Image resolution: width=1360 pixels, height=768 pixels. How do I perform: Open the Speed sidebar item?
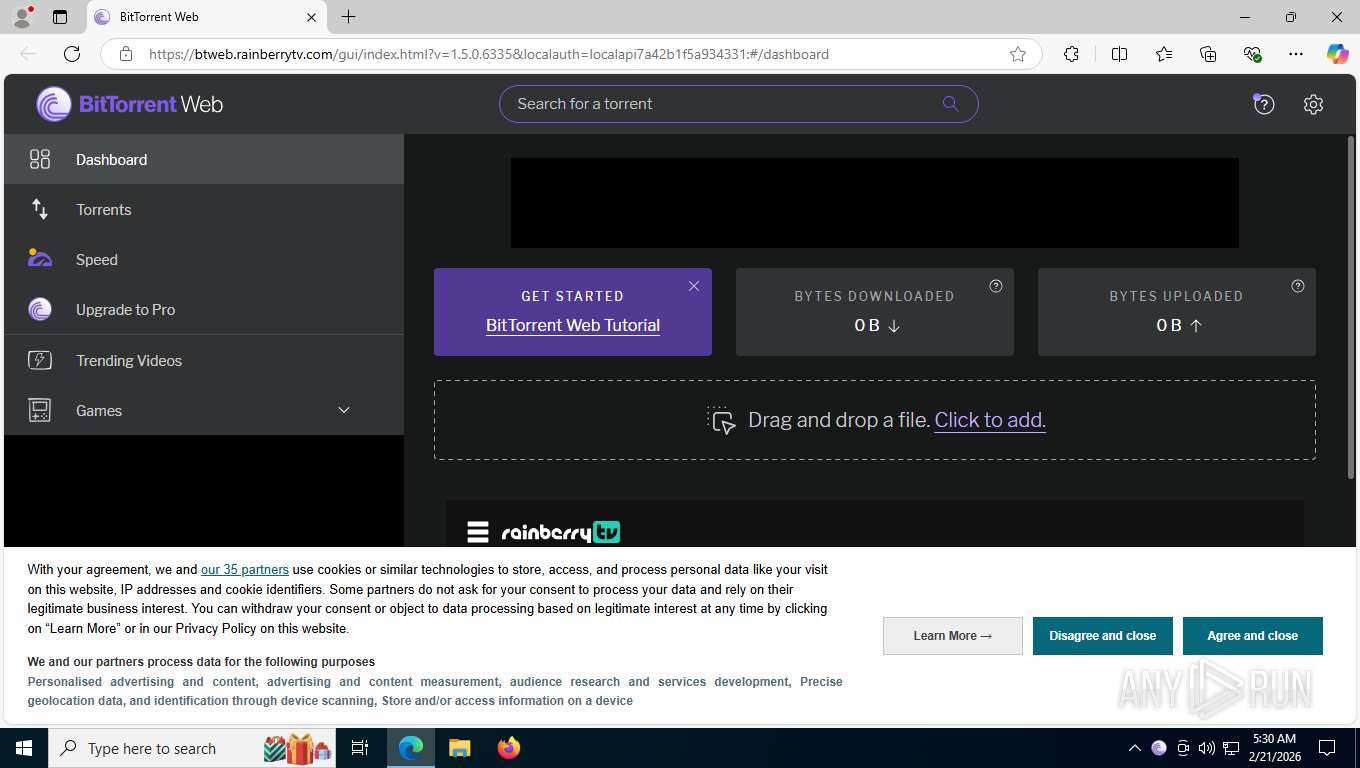[204, 259]
